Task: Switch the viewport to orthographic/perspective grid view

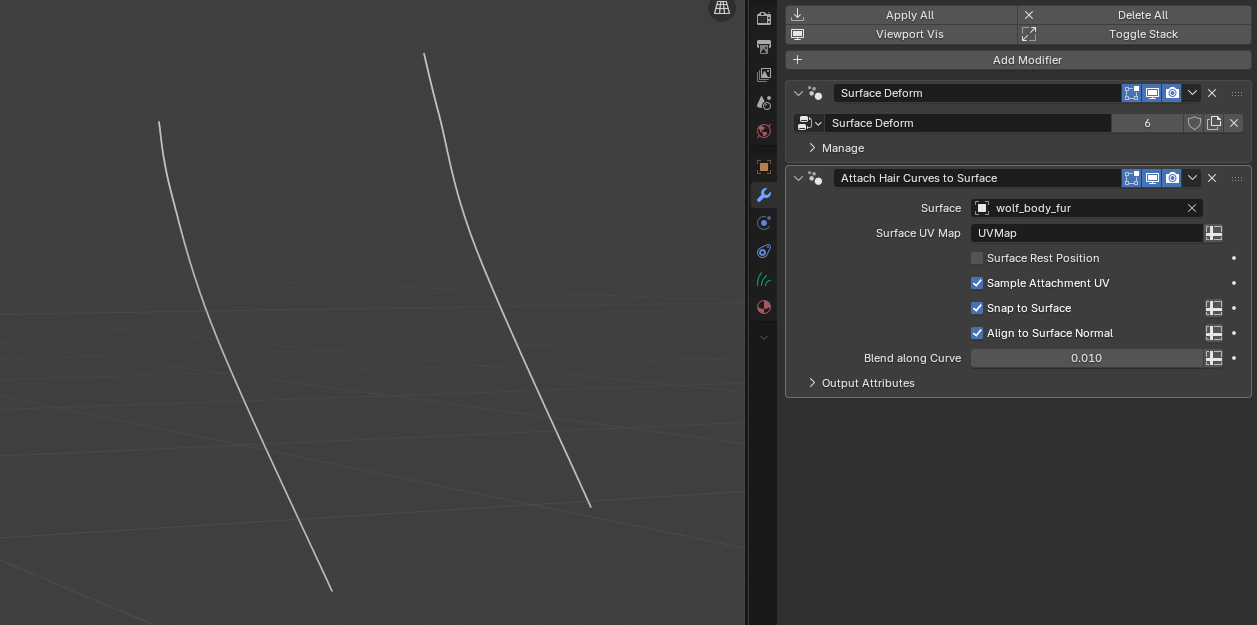Action: tap(721, 9)
